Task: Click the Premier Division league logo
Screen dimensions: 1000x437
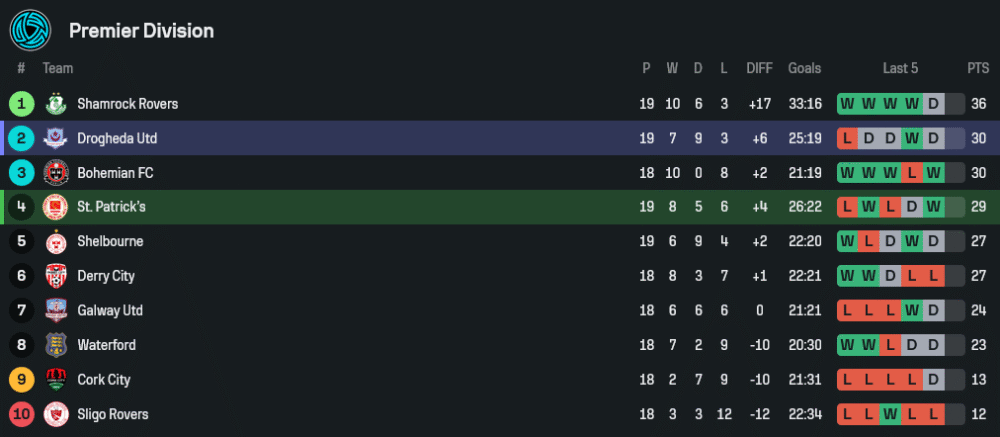Action: coord(30,30)
